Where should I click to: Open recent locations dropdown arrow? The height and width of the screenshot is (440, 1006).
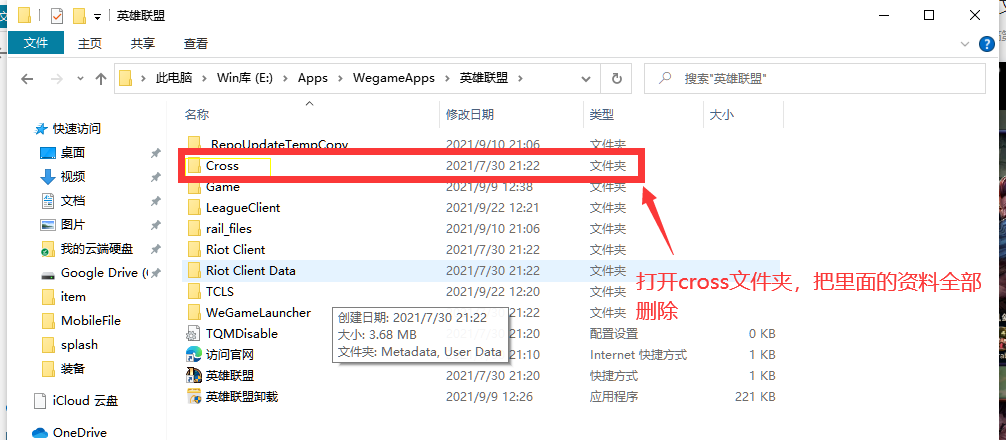pyautogui.click(x=80, y=78)
